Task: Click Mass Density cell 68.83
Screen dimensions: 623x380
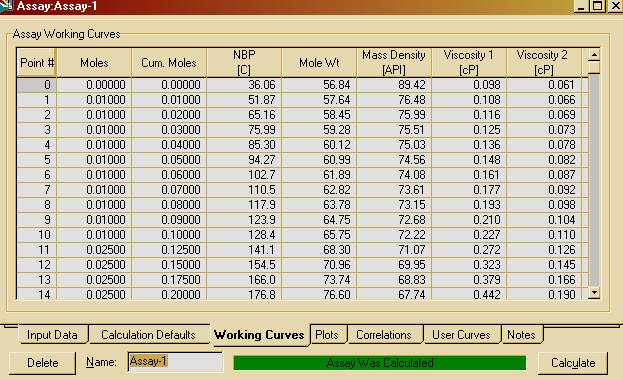Action: coord(394,279)
